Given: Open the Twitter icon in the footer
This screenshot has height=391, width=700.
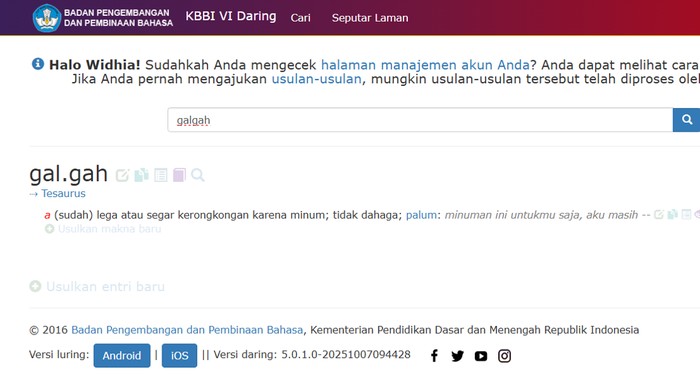Looking at the screenshot, I should pyautogui.click(x=458, y=356).
